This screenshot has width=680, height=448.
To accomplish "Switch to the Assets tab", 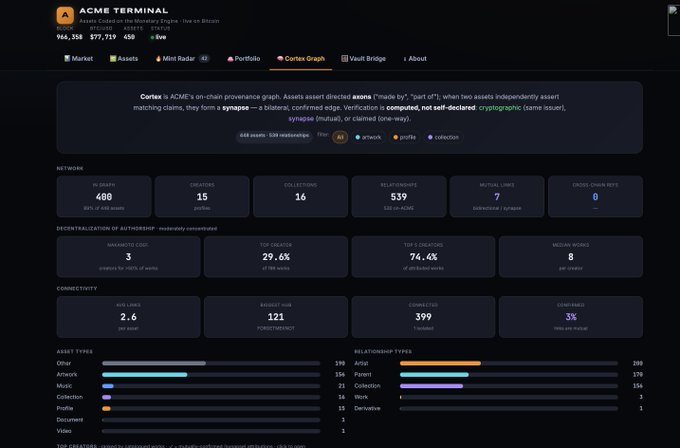I will click(124, 59).
